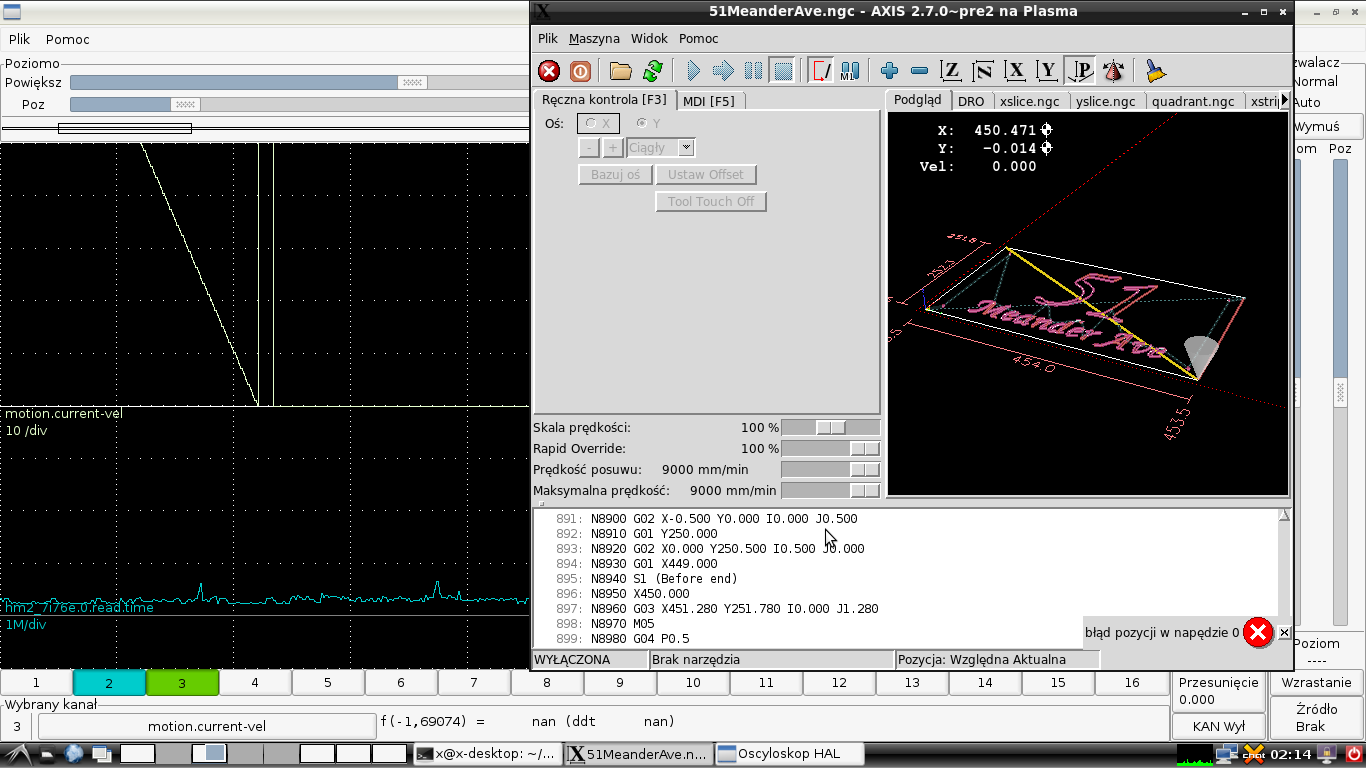The width and height of the screenshot is (1366, 768).
Task: Zoom in with the plus icon
Action: (889, 71)
